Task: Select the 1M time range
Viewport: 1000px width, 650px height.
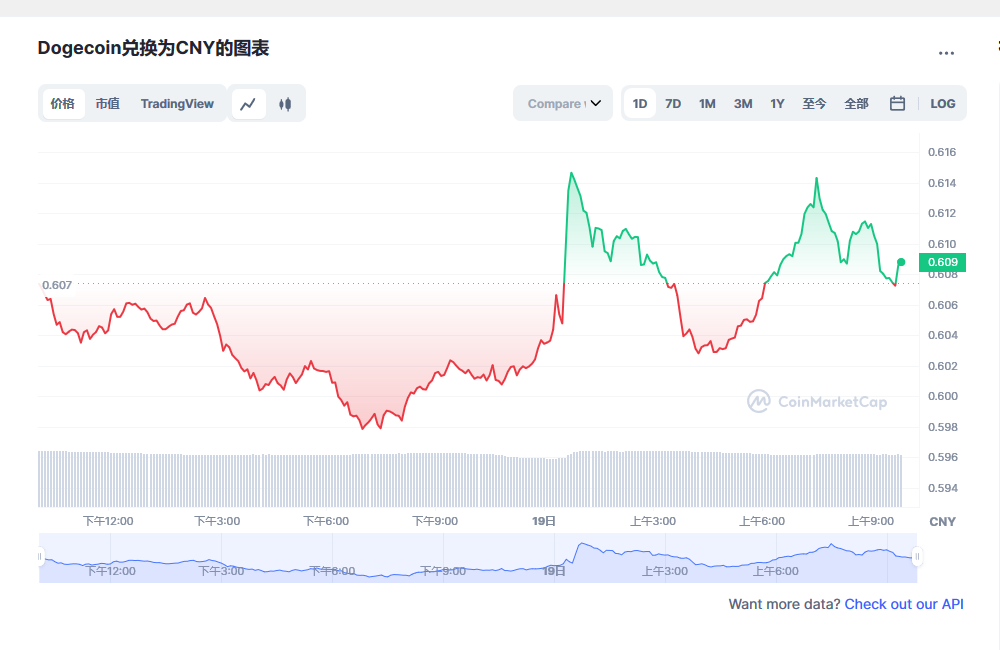Action: [x=707, y=103]
